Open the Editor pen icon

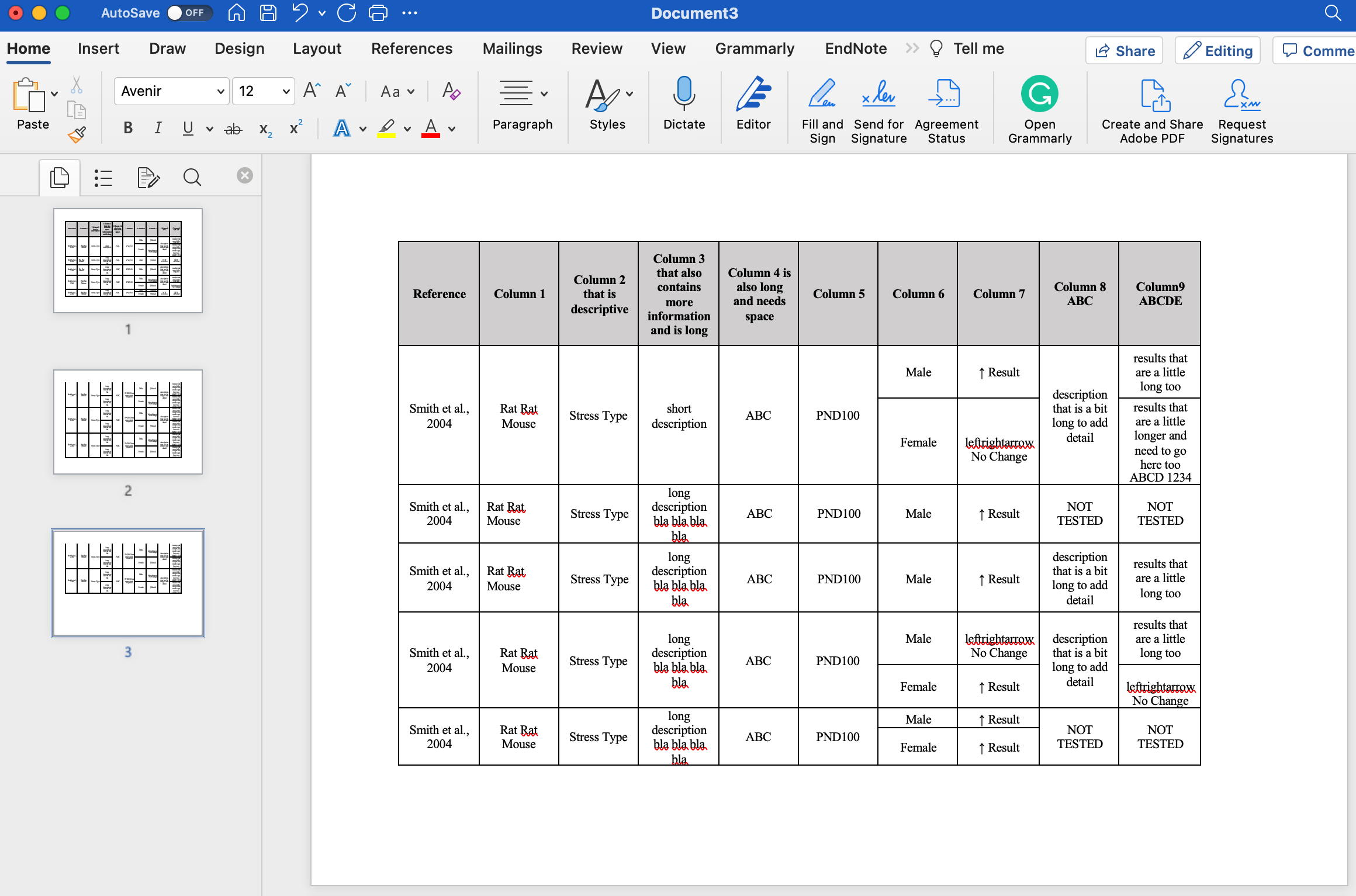[x=753, y=95]
